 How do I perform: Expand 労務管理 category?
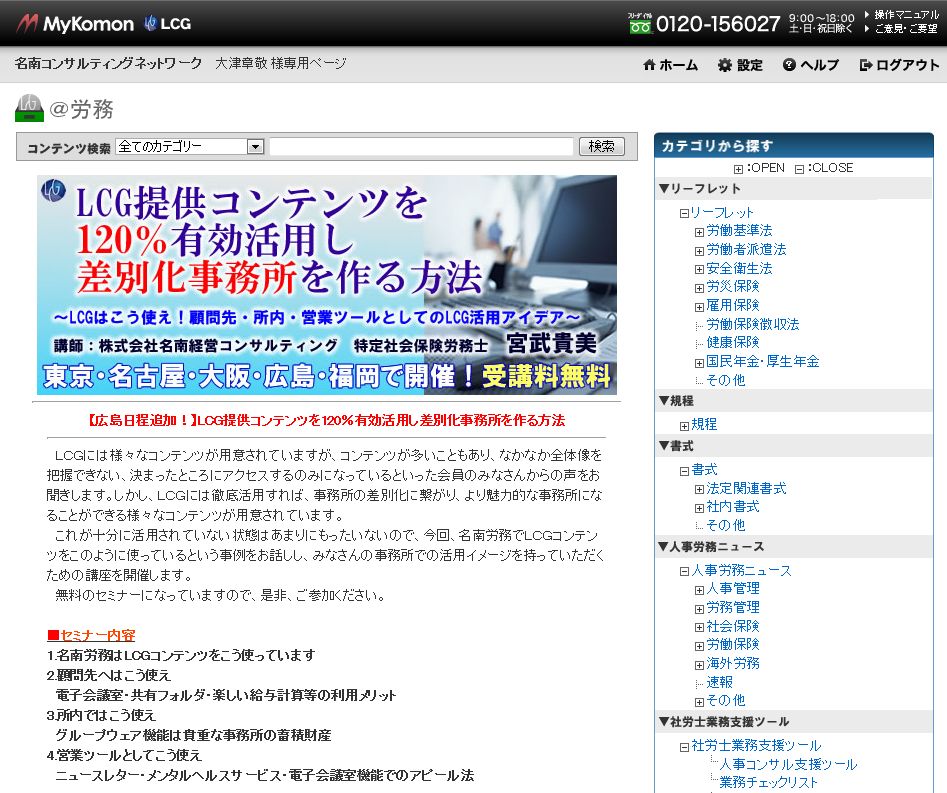coord(699,609)
